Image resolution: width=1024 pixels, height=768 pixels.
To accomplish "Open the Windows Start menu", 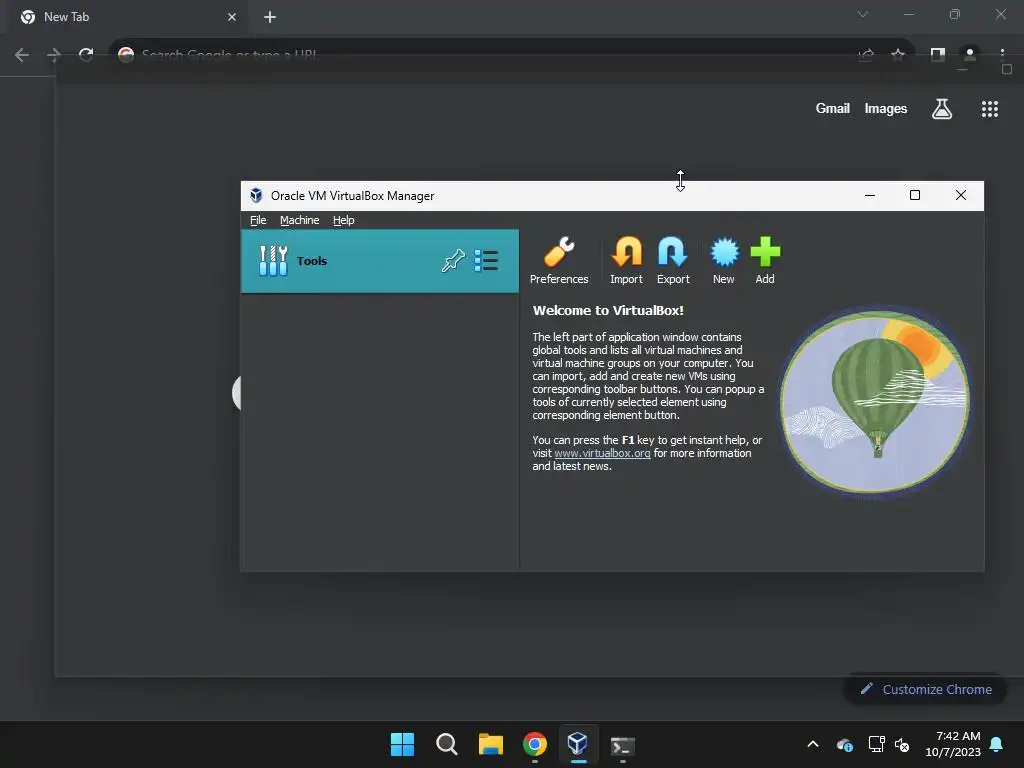I will coord(402,744).
